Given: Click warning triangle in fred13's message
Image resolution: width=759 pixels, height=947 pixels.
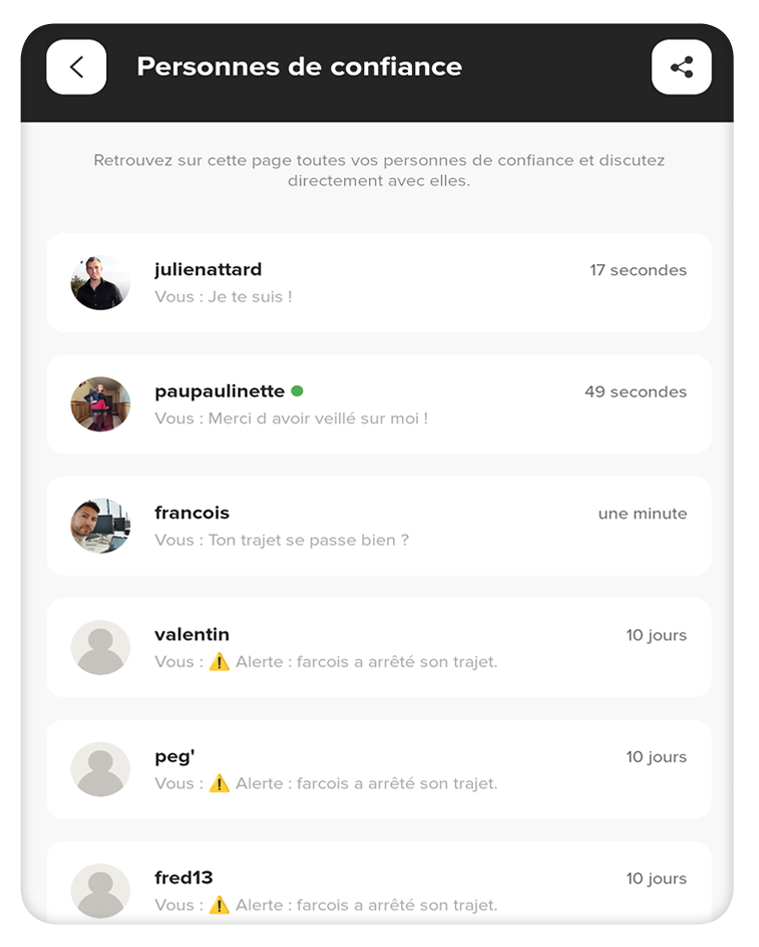Looking at the screenshot, I should click(219, 905).
